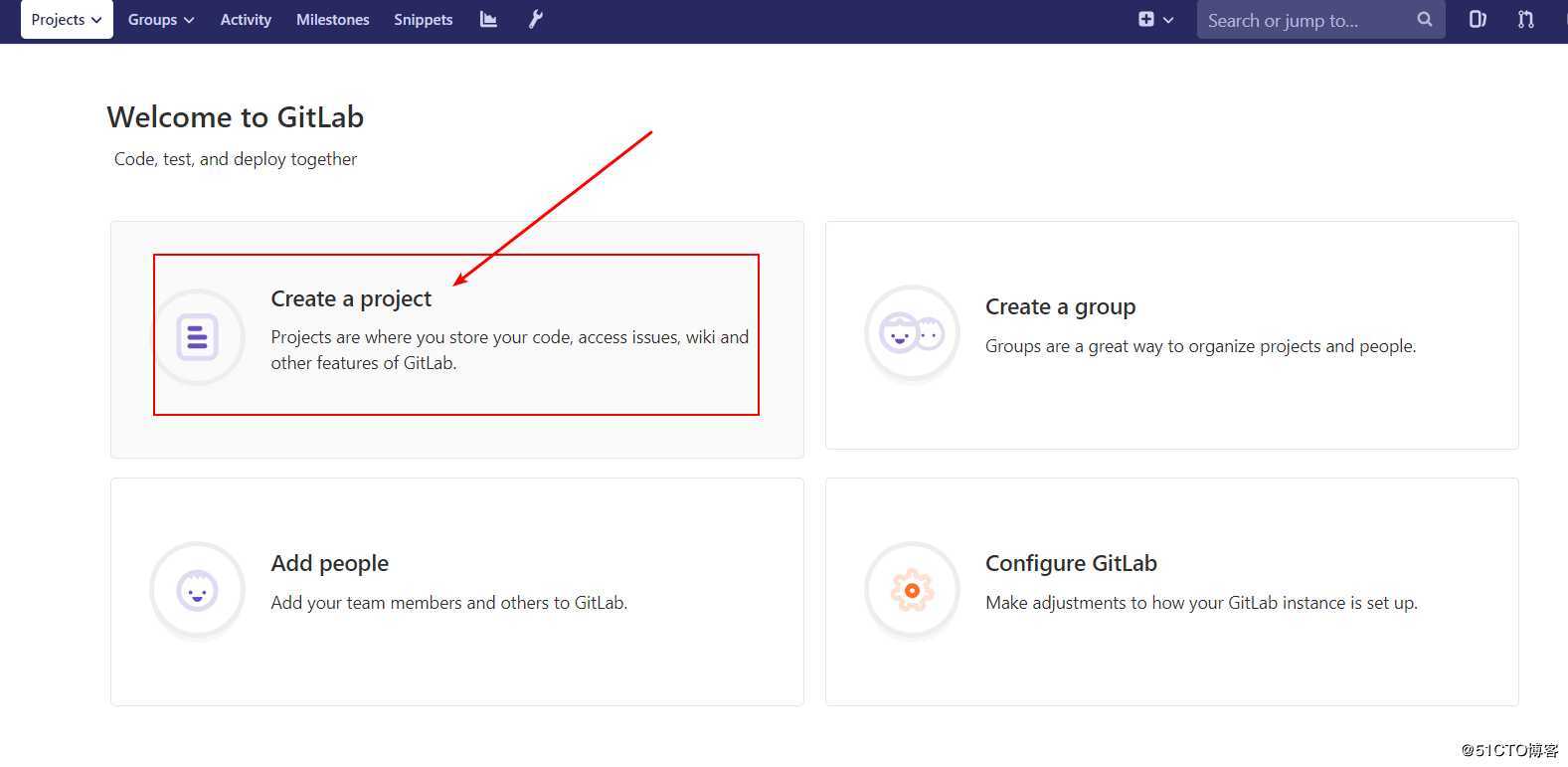Focus the Search or jump to field

(1320, 20)
